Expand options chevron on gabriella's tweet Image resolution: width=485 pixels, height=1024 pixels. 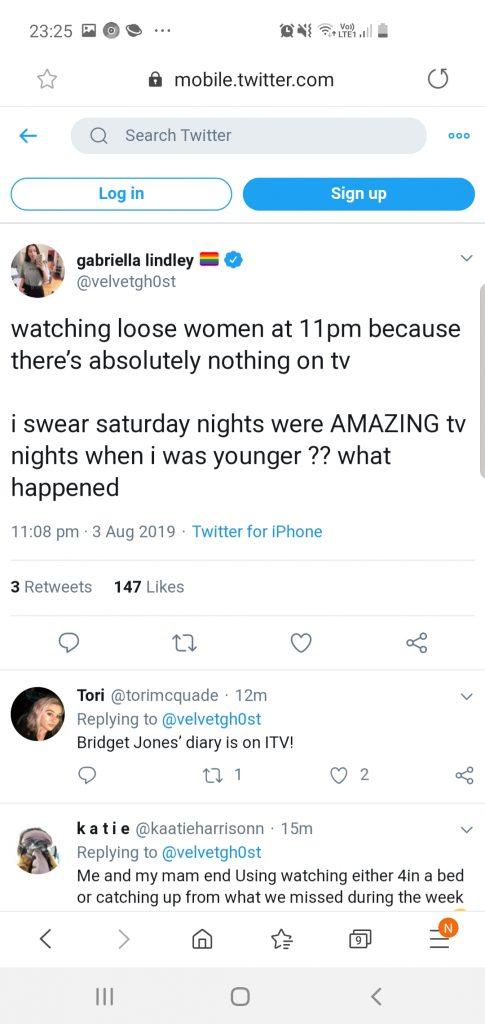(x=466, y=259)
